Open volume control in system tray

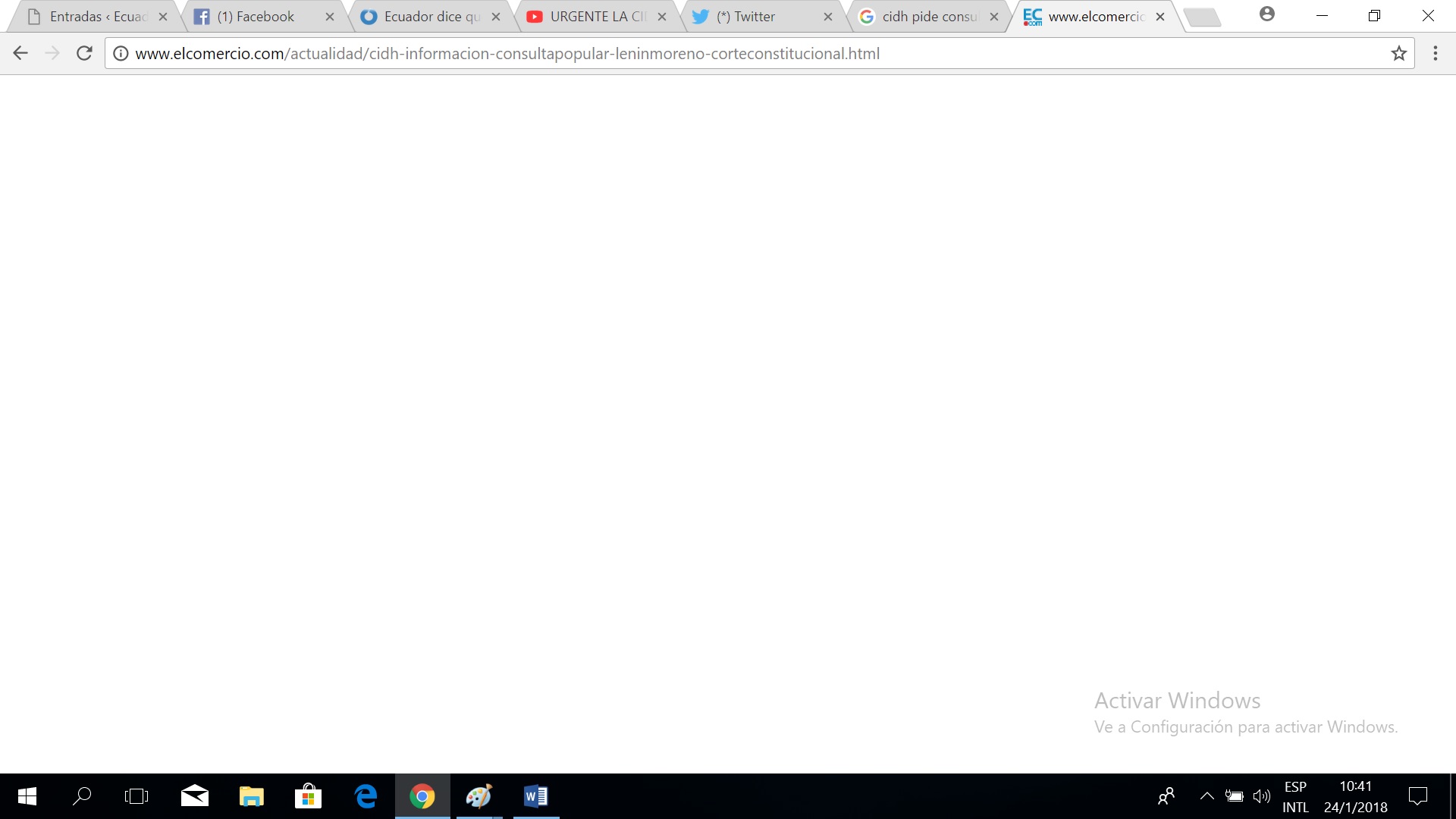[x=1261, y=796]
